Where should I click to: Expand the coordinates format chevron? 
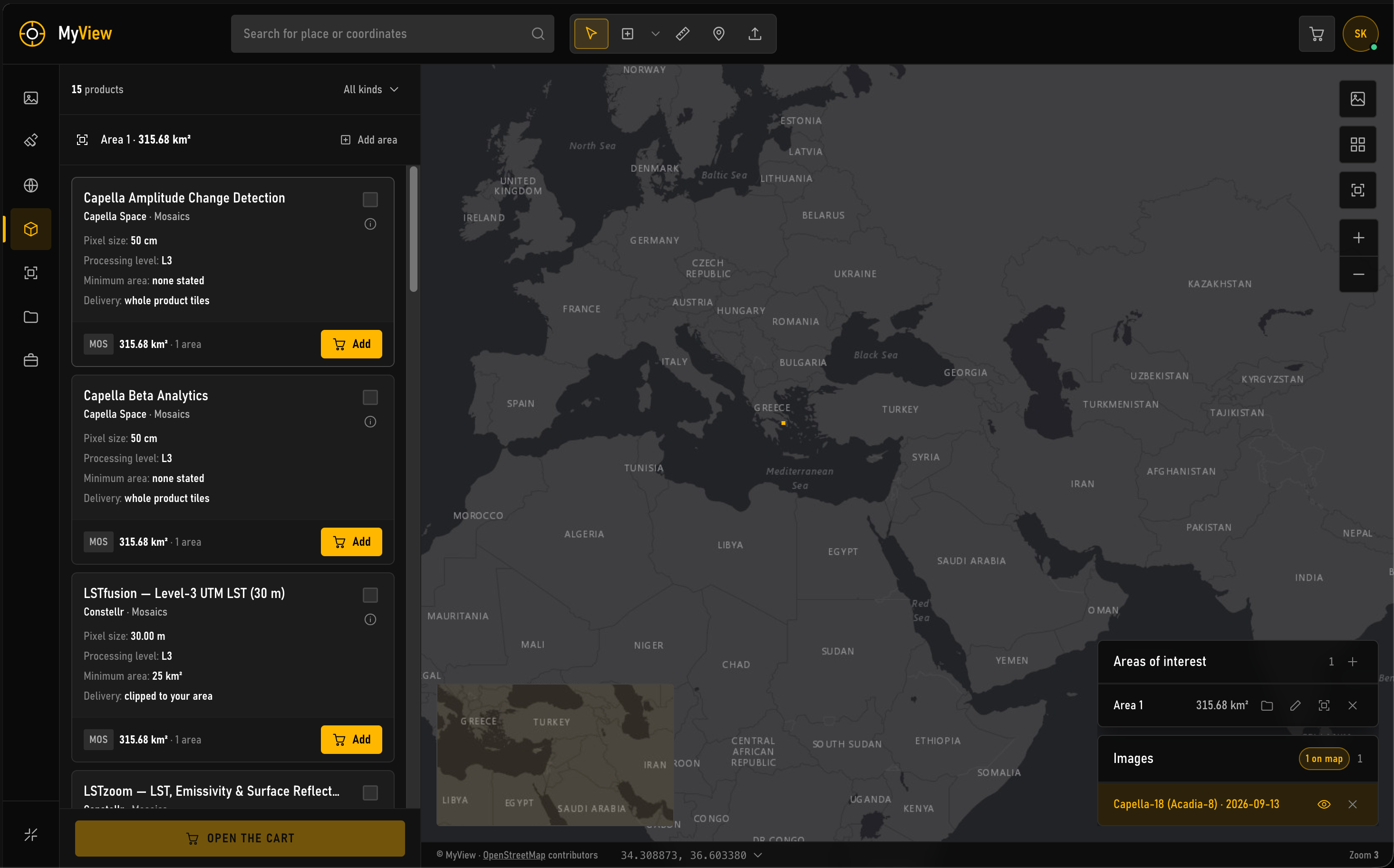coord(758,855)
